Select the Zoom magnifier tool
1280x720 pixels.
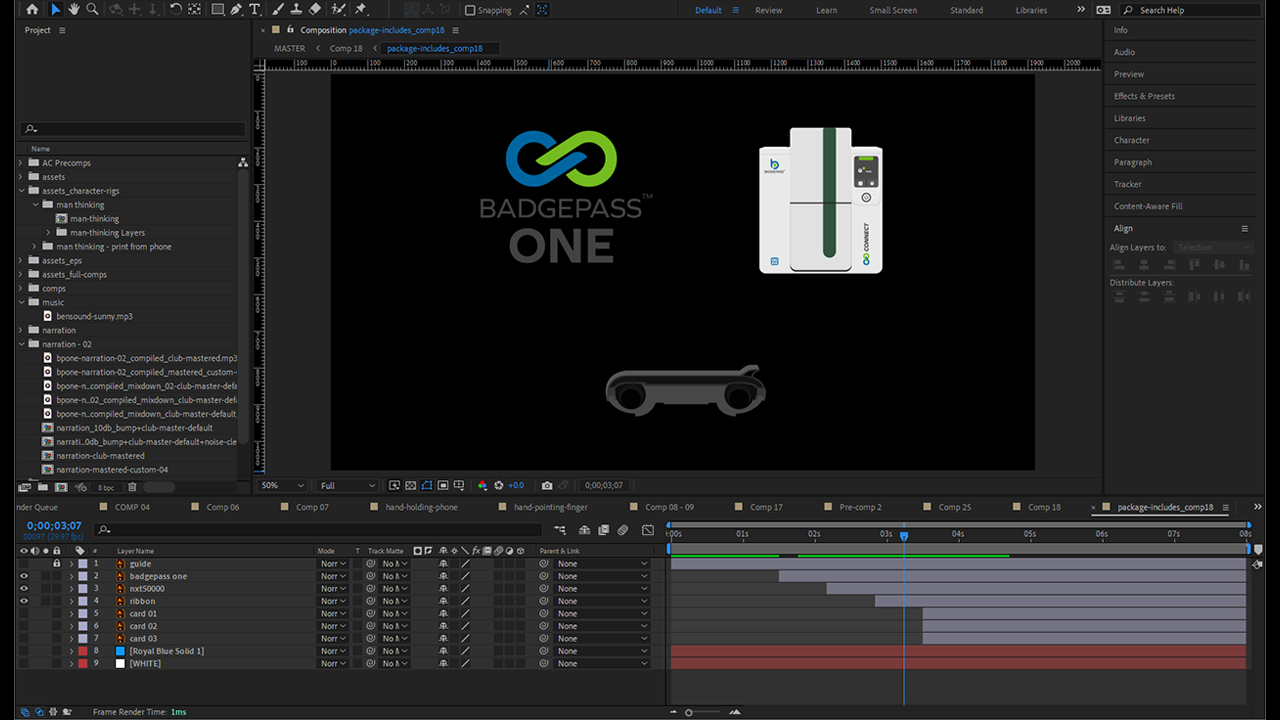point(92,10)
